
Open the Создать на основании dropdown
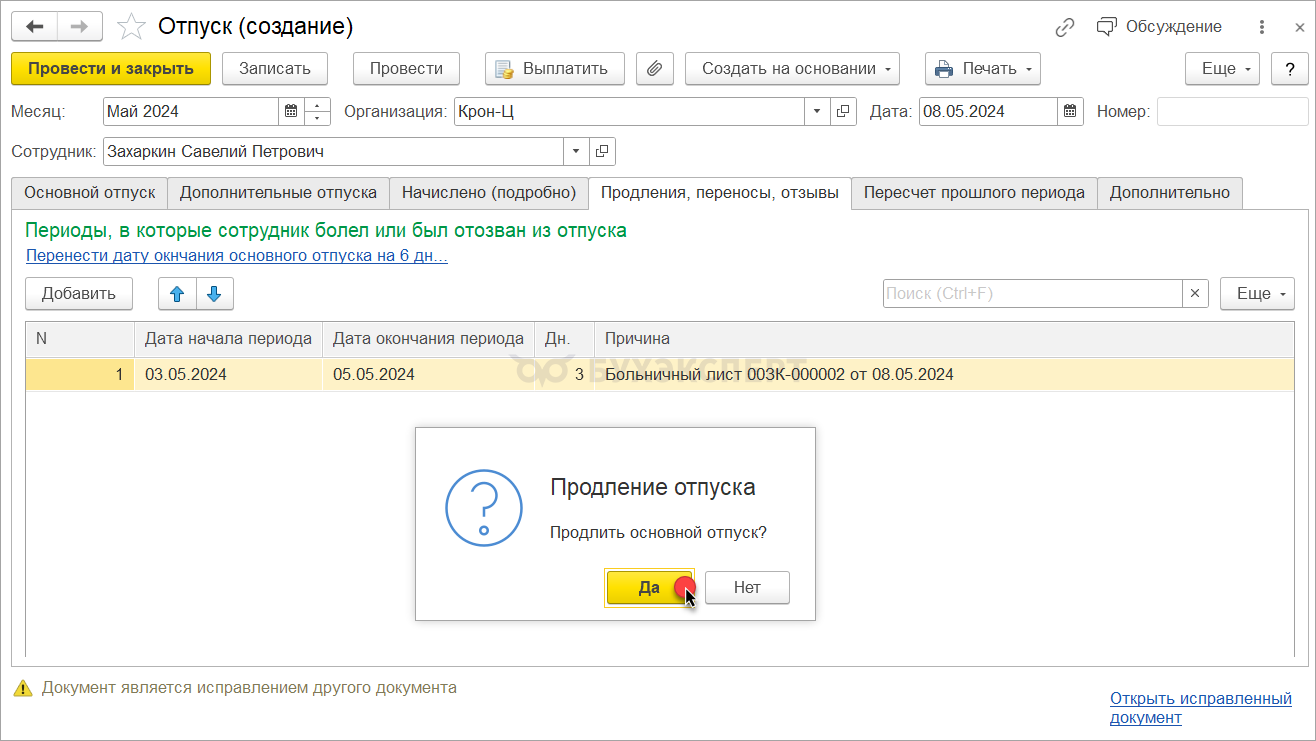coord(792,69)
